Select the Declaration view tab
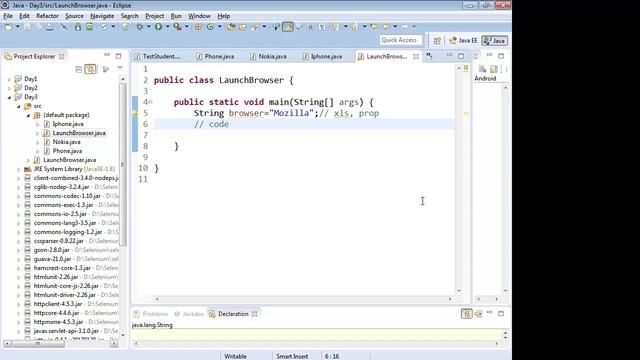Image resolution: width=640 pixels, height=360 pixels. pyautogui.click(x=233, y=314)
